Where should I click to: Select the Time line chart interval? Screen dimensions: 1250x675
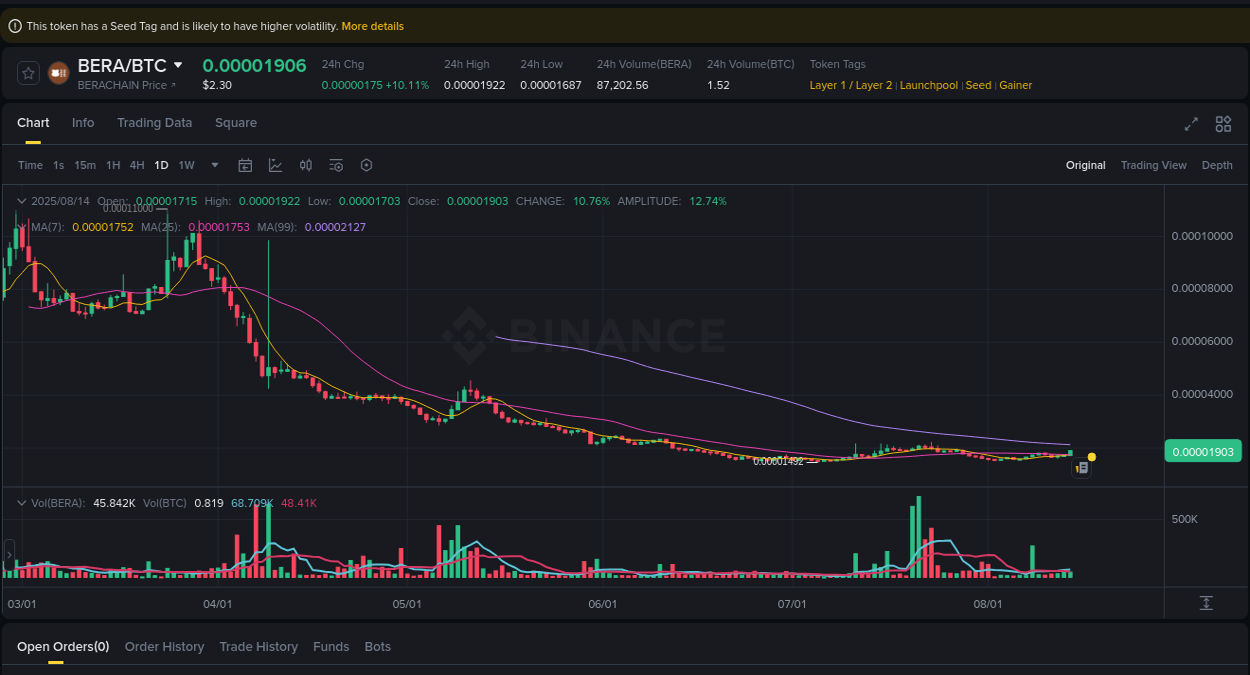(30, 165)
